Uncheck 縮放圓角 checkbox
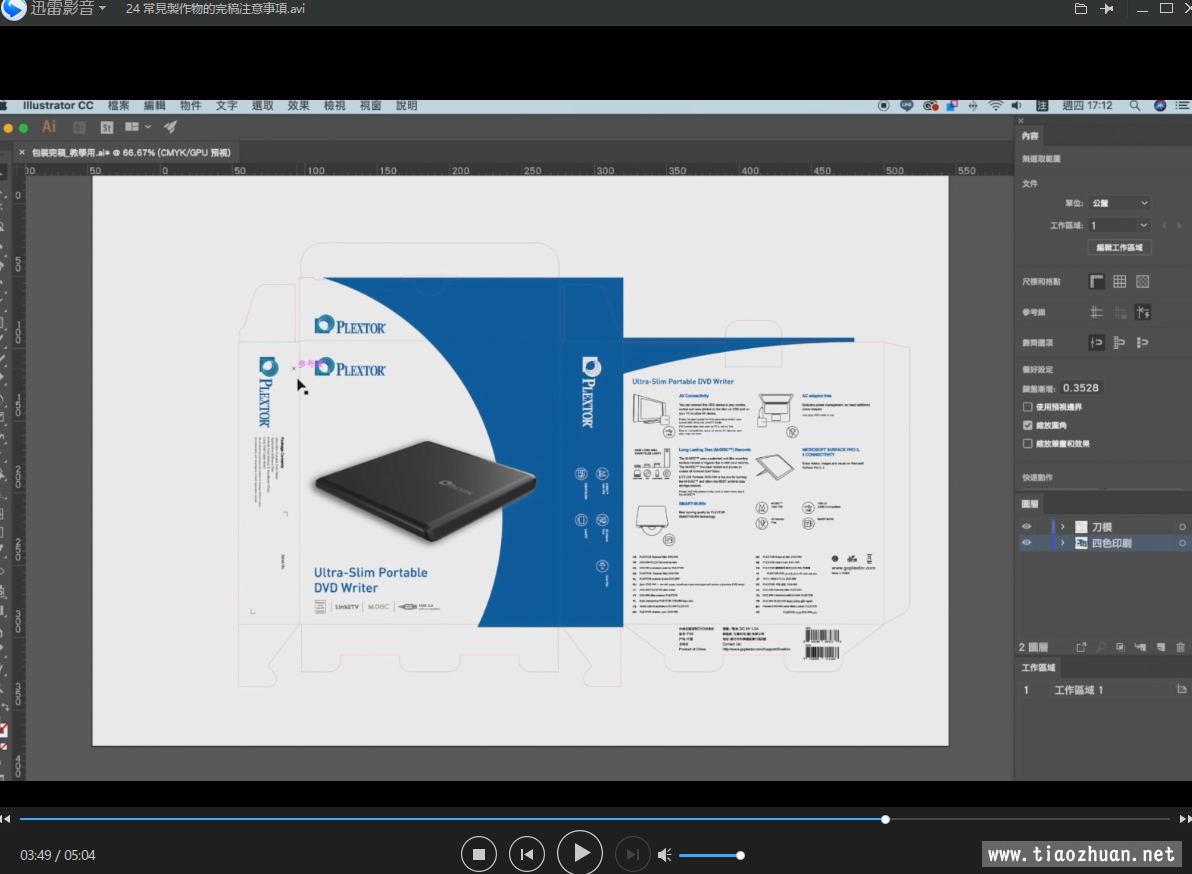Image resolution: width=1192 pixels, height=874 pixels. click(1028, 426)
